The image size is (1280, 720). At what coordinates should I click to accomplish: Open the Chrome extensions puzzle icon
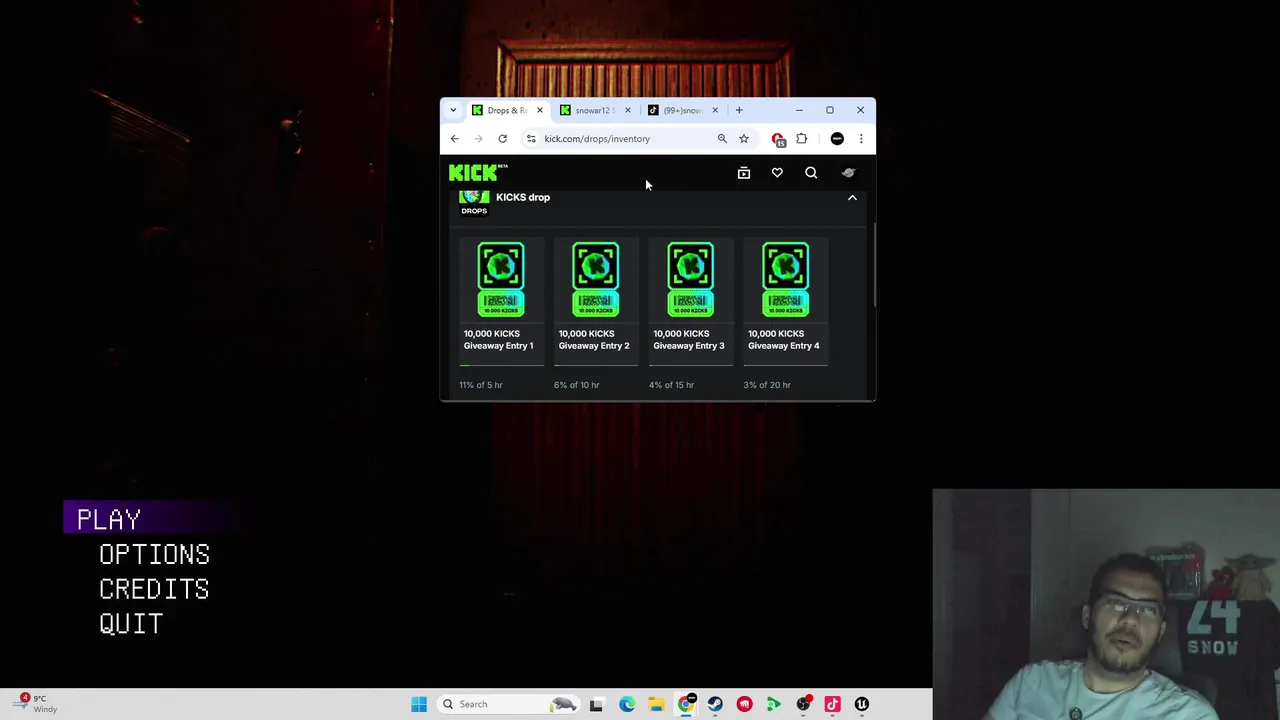[802, 139]
